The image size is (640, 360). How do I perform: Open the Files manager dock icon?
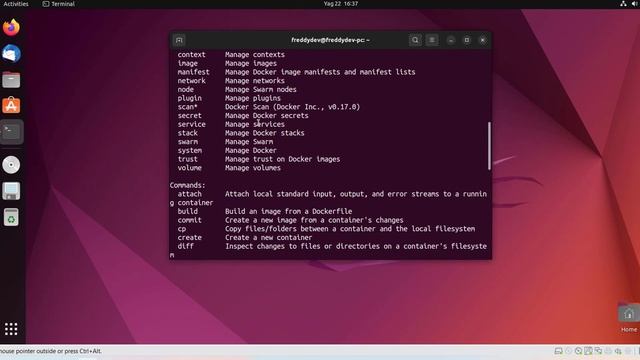(11, 80)
